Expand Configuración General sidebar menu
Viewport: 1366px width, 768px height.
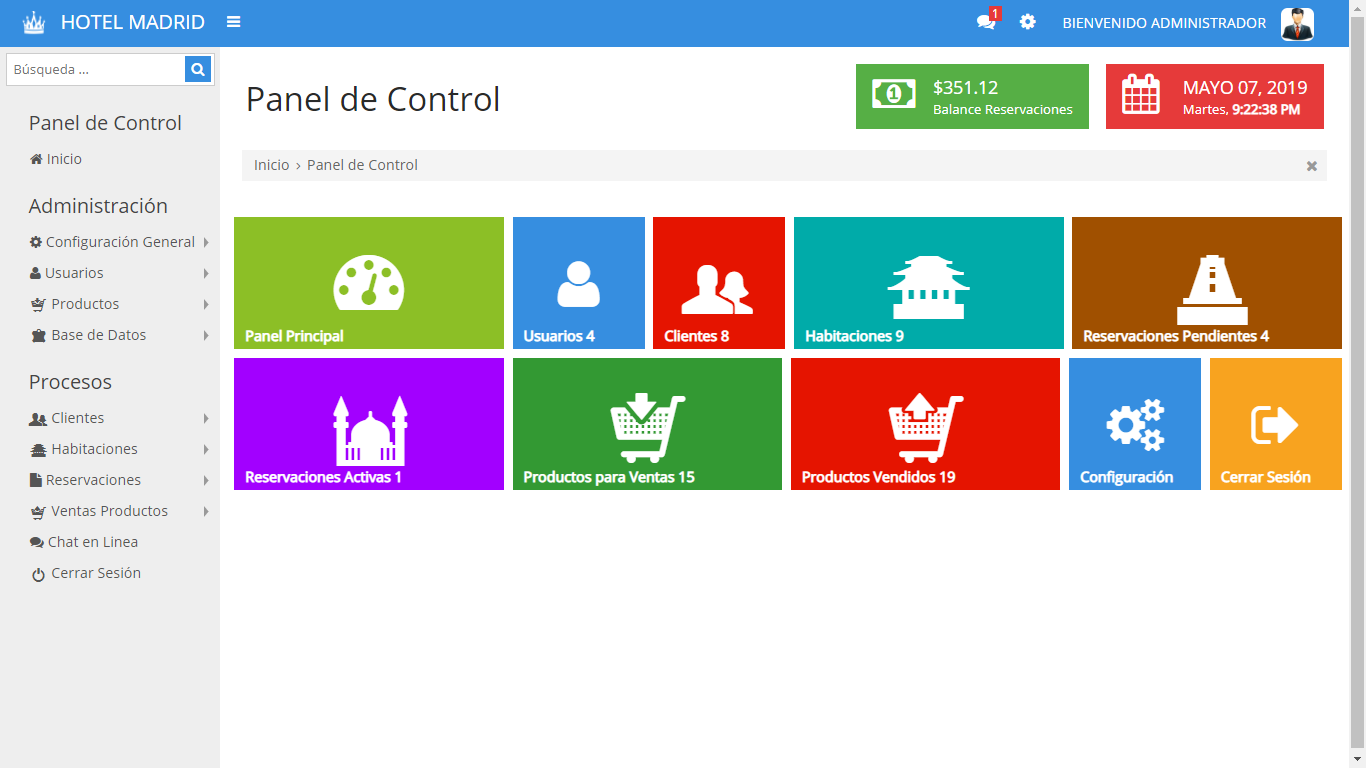(119, 242)
